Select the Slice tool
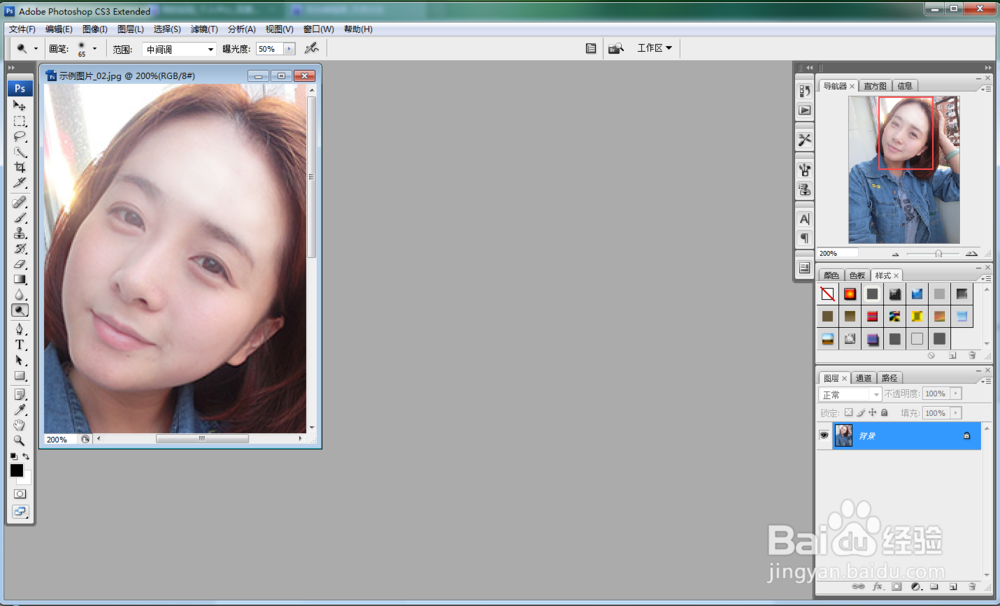1000x606 pixels. click(20, 183)
